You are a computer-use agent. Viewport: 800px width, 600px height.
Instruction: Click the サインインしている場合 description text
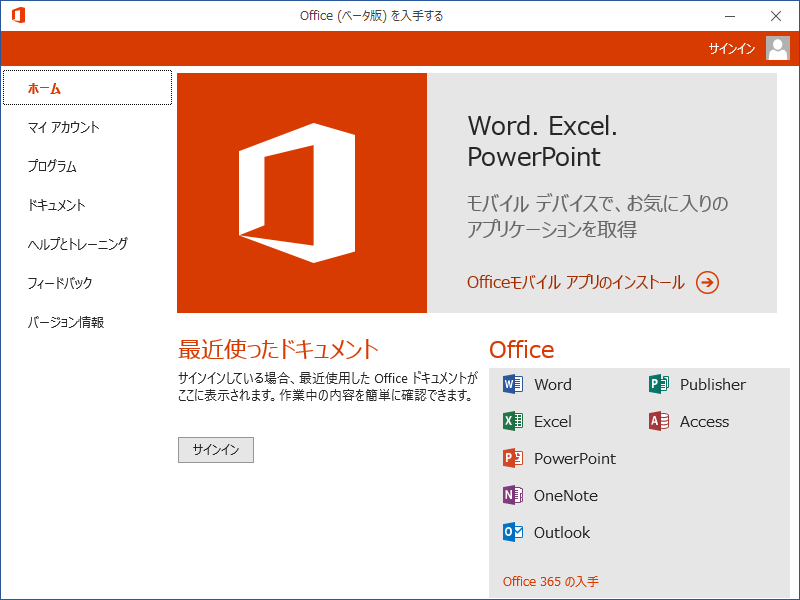point(328,386)
